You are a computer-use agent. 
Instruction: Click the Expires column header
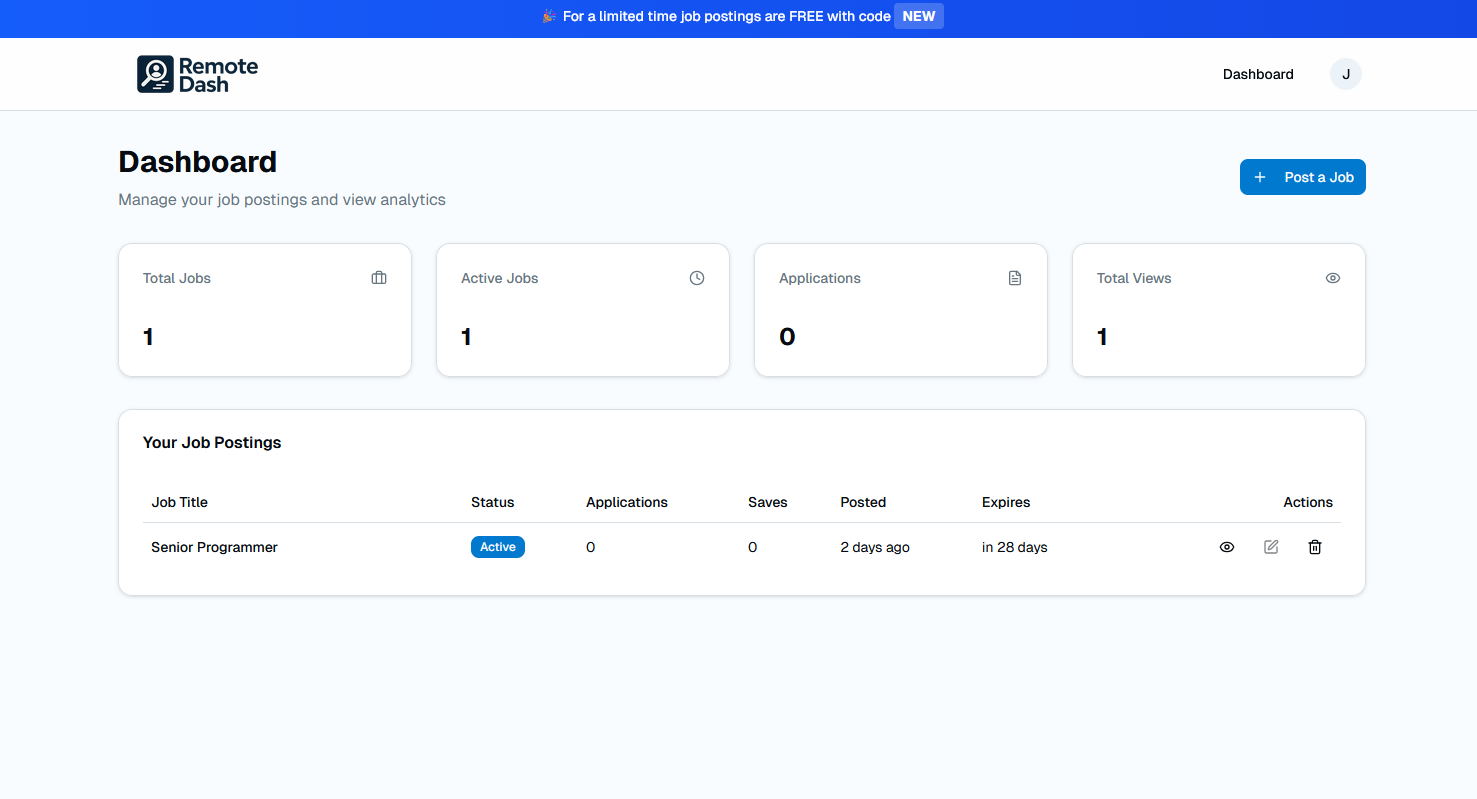coord(1006,502)
